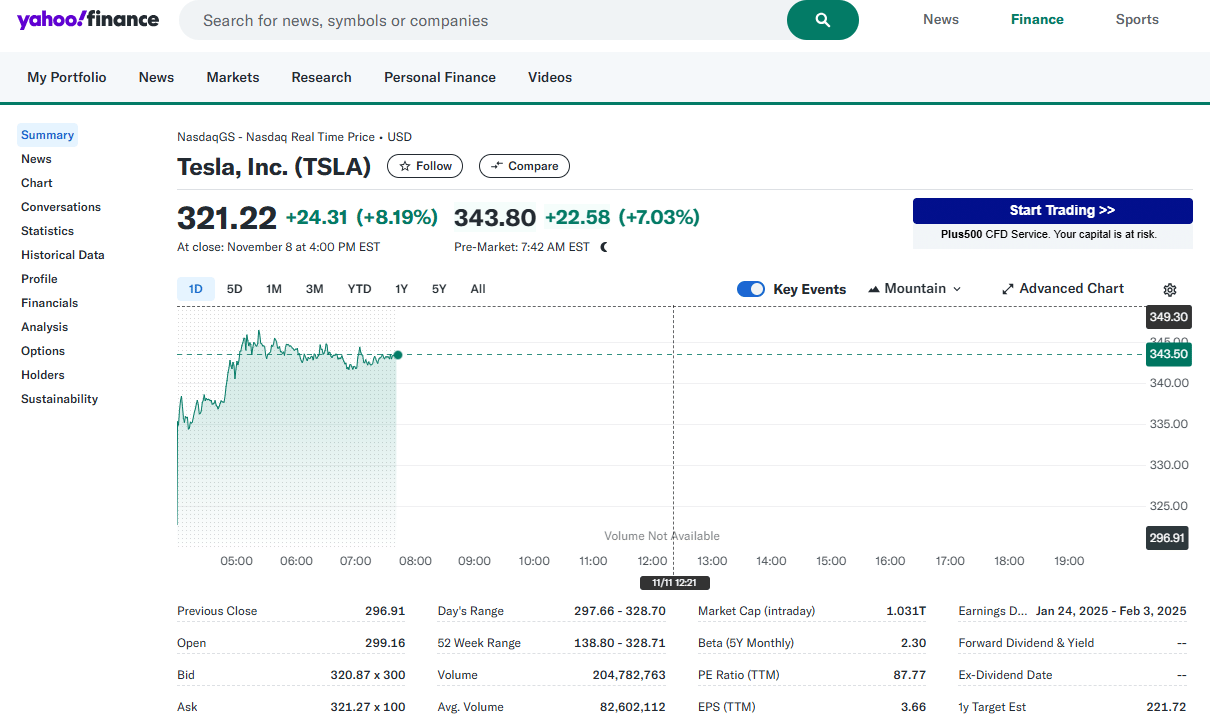Open the Videos menu
The height and width of the screenshot is (728, 1210).
point(550,77)
